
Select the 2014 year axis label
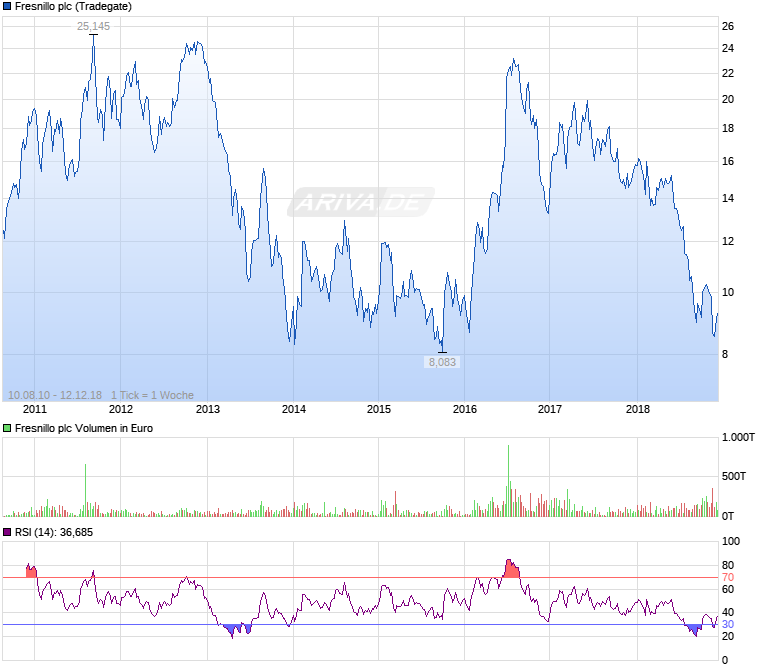[294, 409]
